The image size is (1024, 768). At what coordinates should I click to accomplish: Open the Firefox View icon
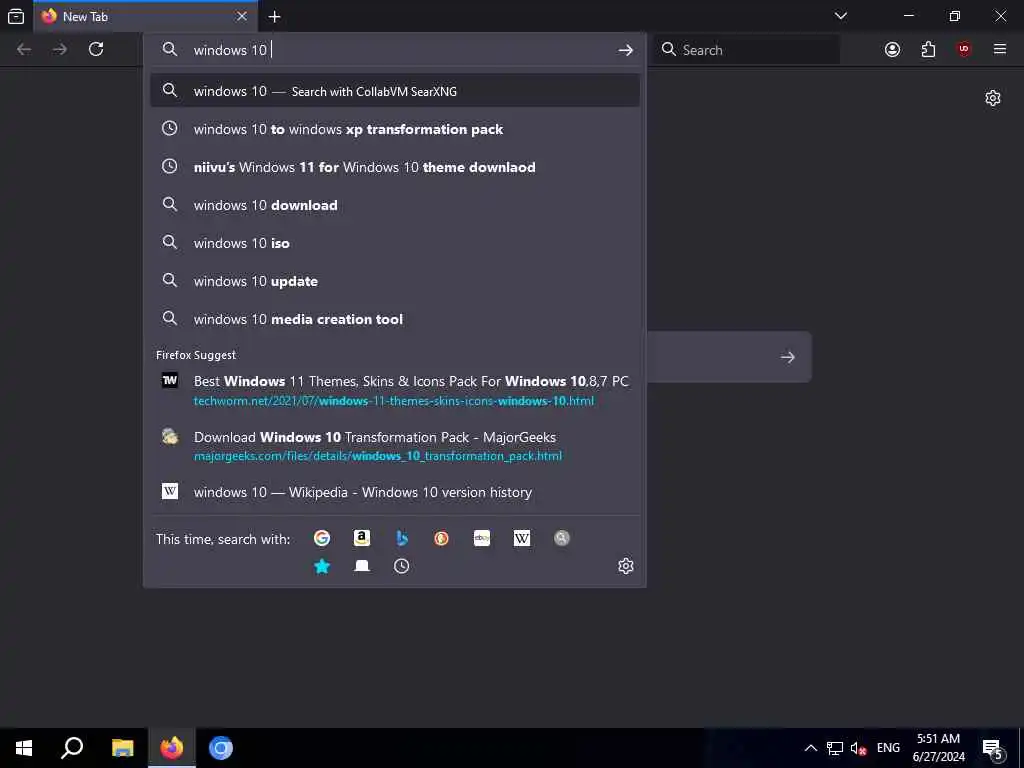coord(16,16)
